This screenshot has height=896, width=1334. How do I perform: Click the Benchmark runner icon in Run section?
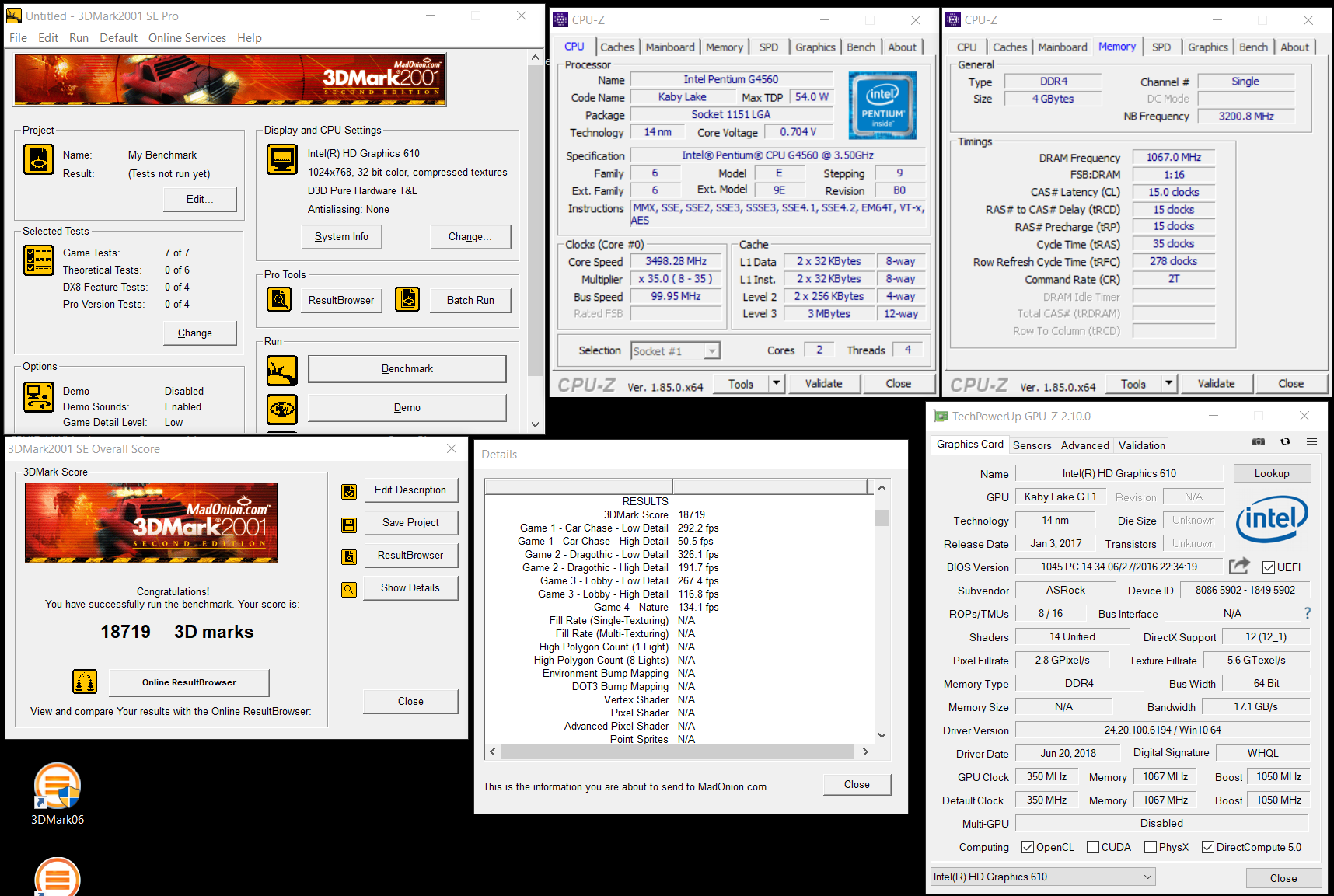coord(282,370)
